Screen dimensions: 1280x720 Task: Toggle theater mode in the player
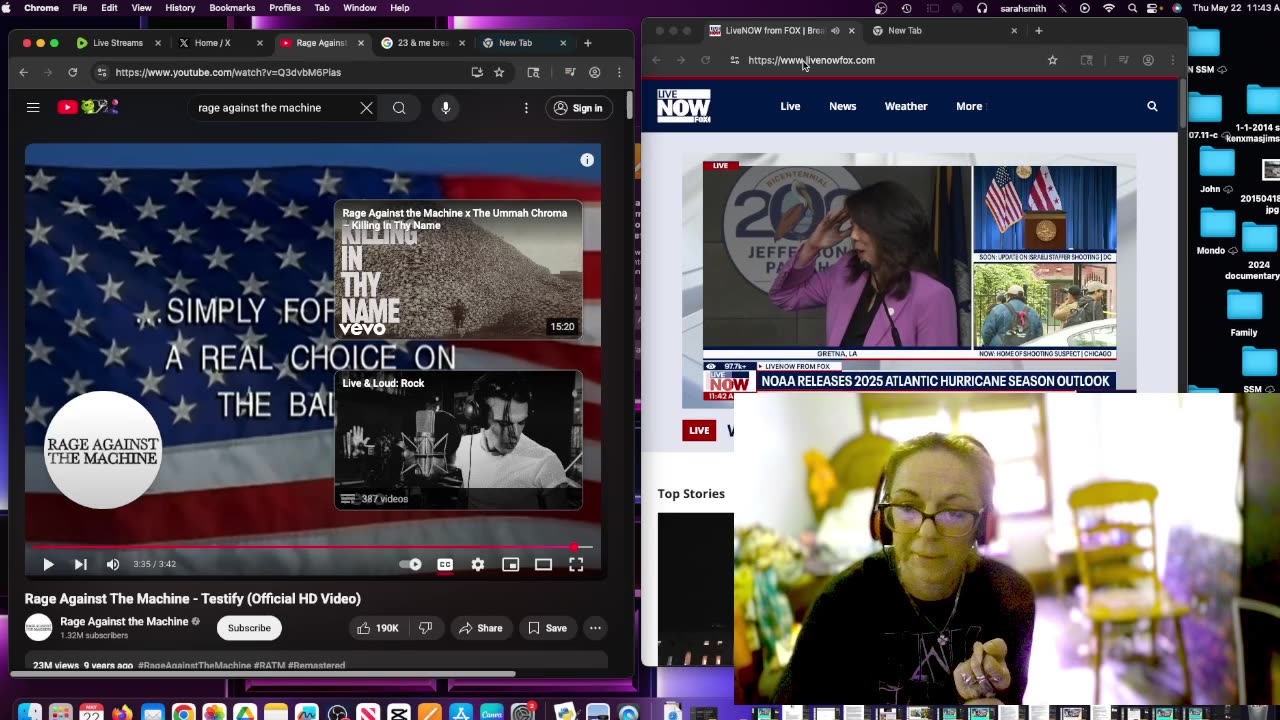pyautogui.click(x=543, y=564)
